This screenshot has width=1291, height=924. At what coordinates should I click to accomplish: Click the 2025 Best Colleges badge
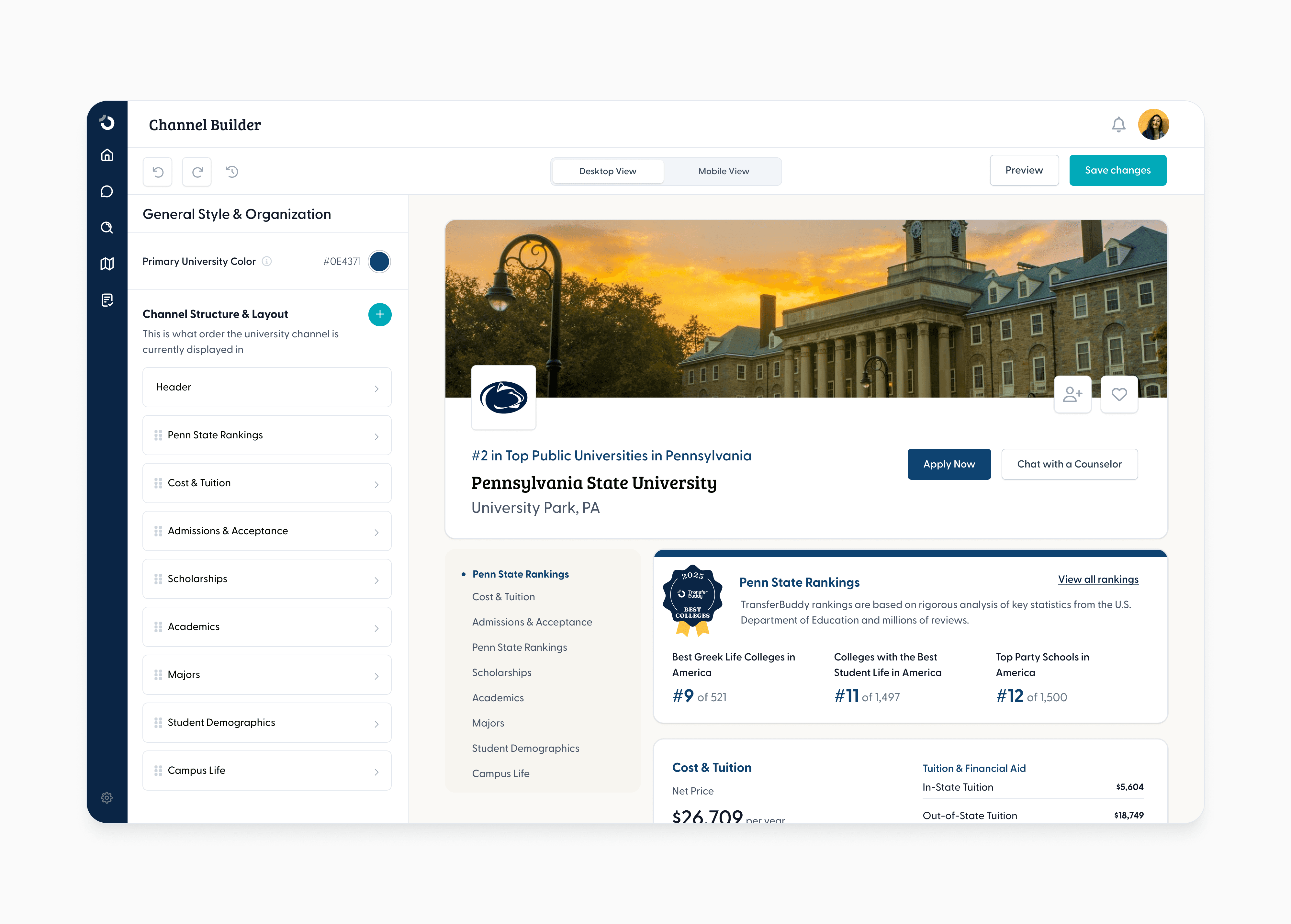click(x=692, y=600)
